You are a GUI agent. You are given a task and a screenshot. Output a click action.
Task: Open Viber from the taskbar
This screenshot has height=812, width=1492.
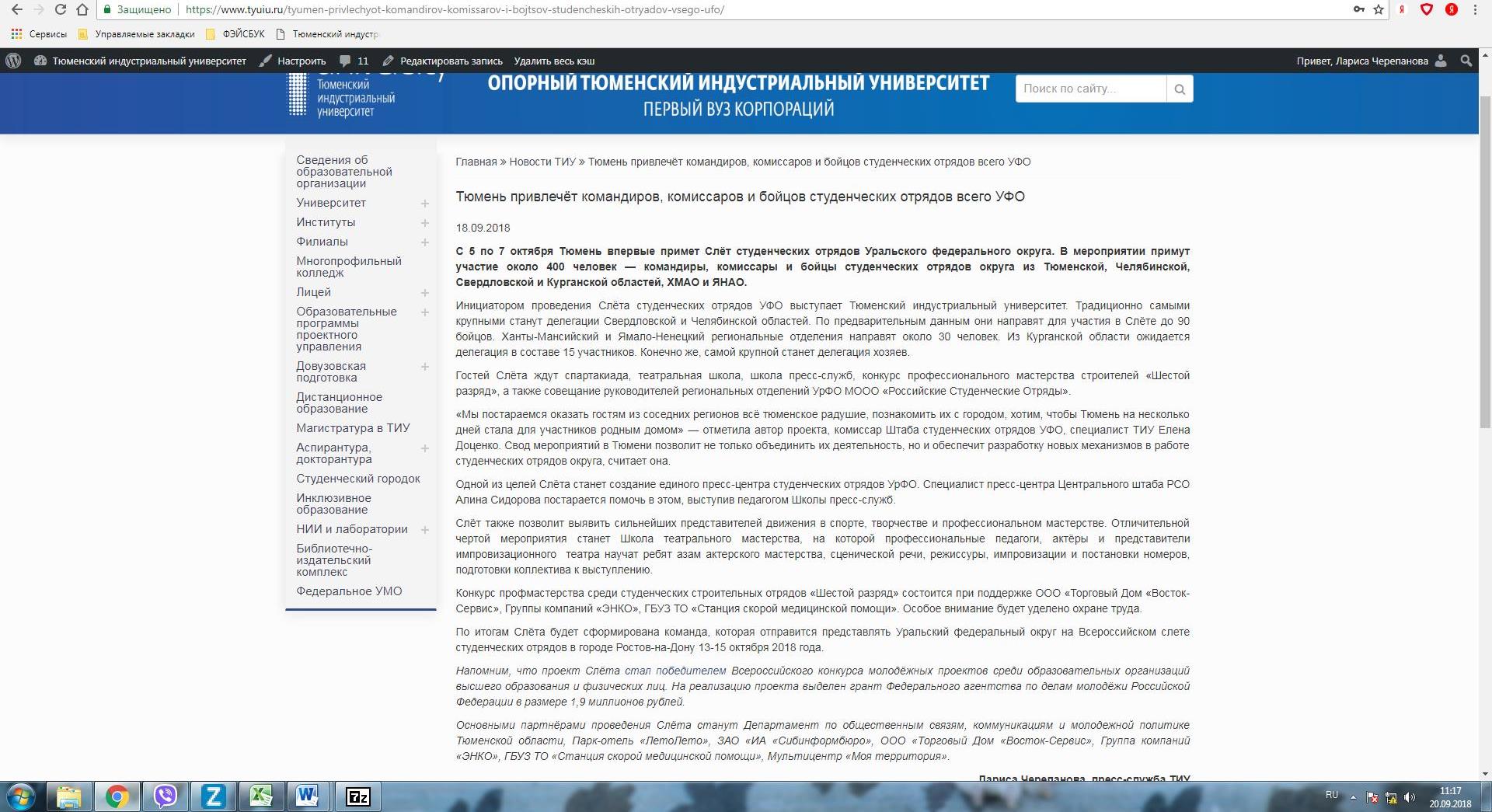pyautogui.click(x=166, y=796)
